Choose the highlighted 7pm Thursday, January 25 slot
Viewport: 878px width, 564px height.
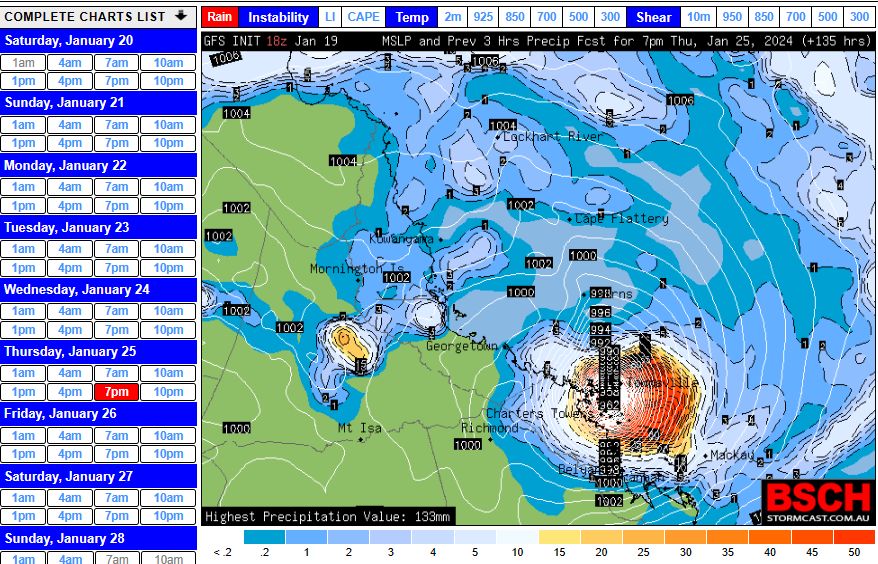pos(117,392)
